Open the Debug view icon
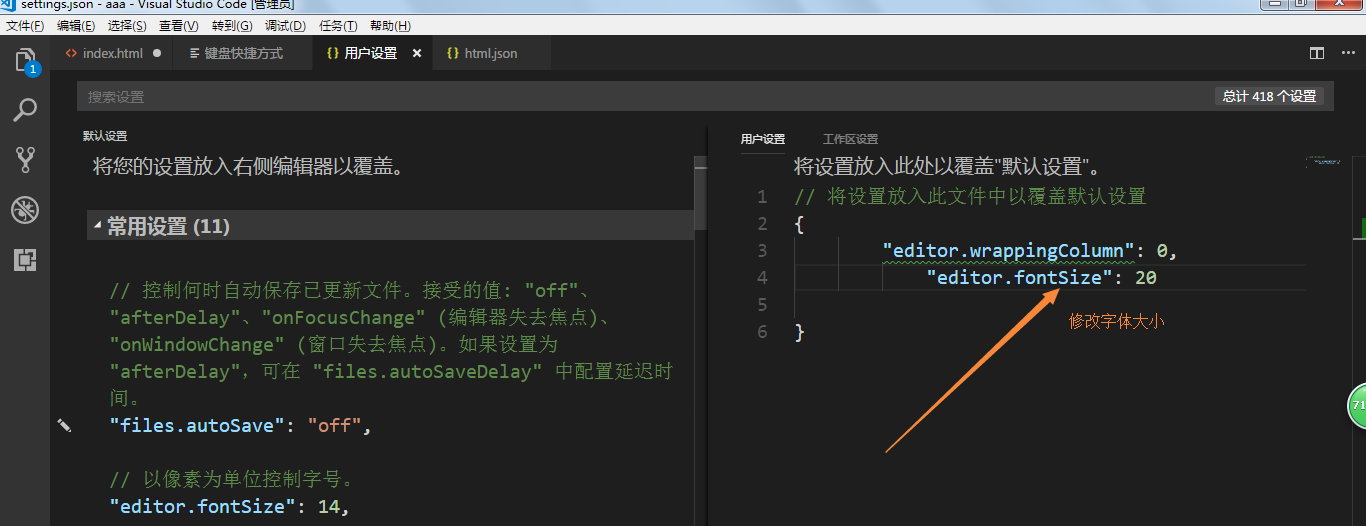1366x526 pixels. point(25,210)
